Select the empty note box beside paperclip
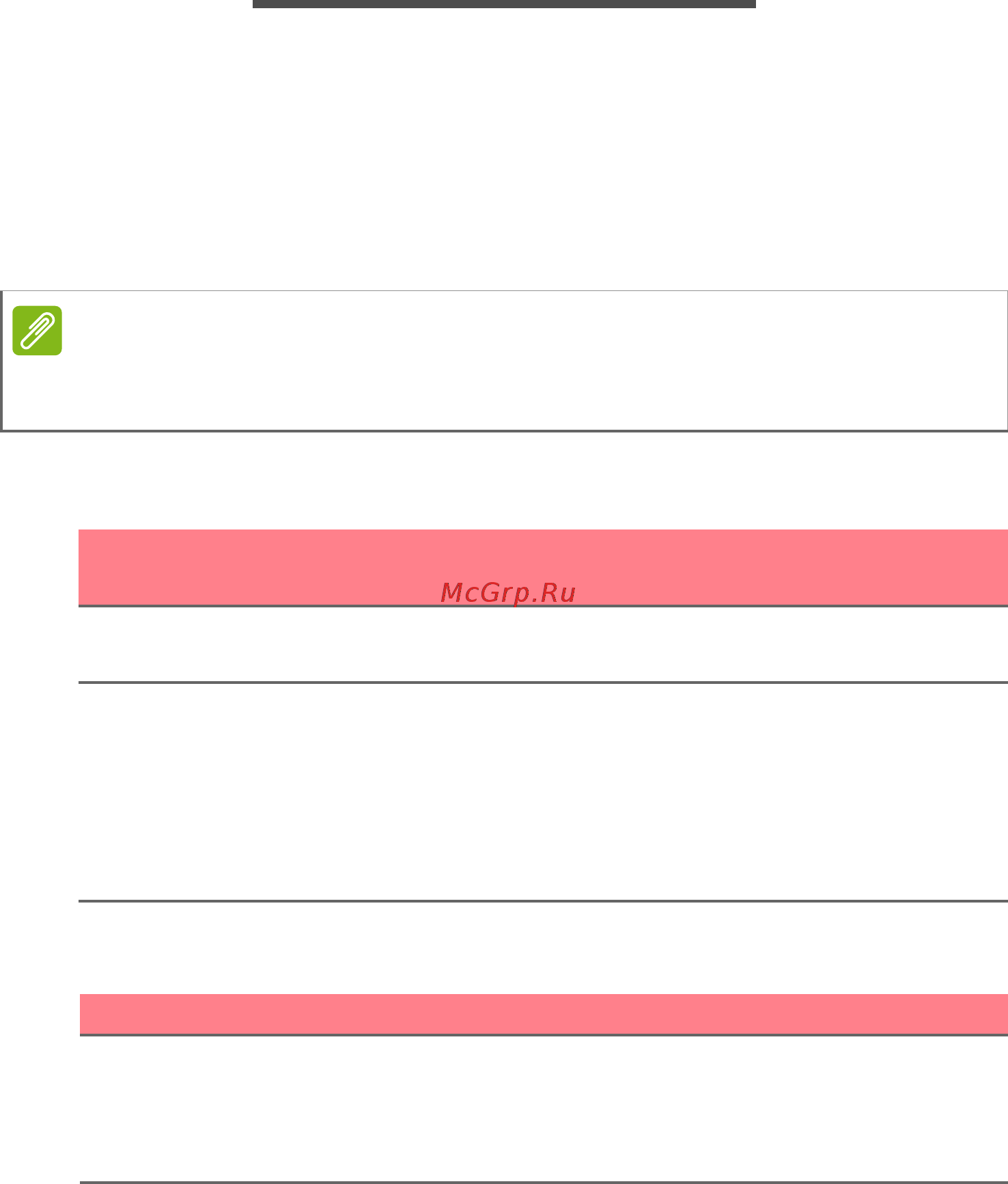1008x1184 pixels. pyautogui.click(x=533, y=360)
